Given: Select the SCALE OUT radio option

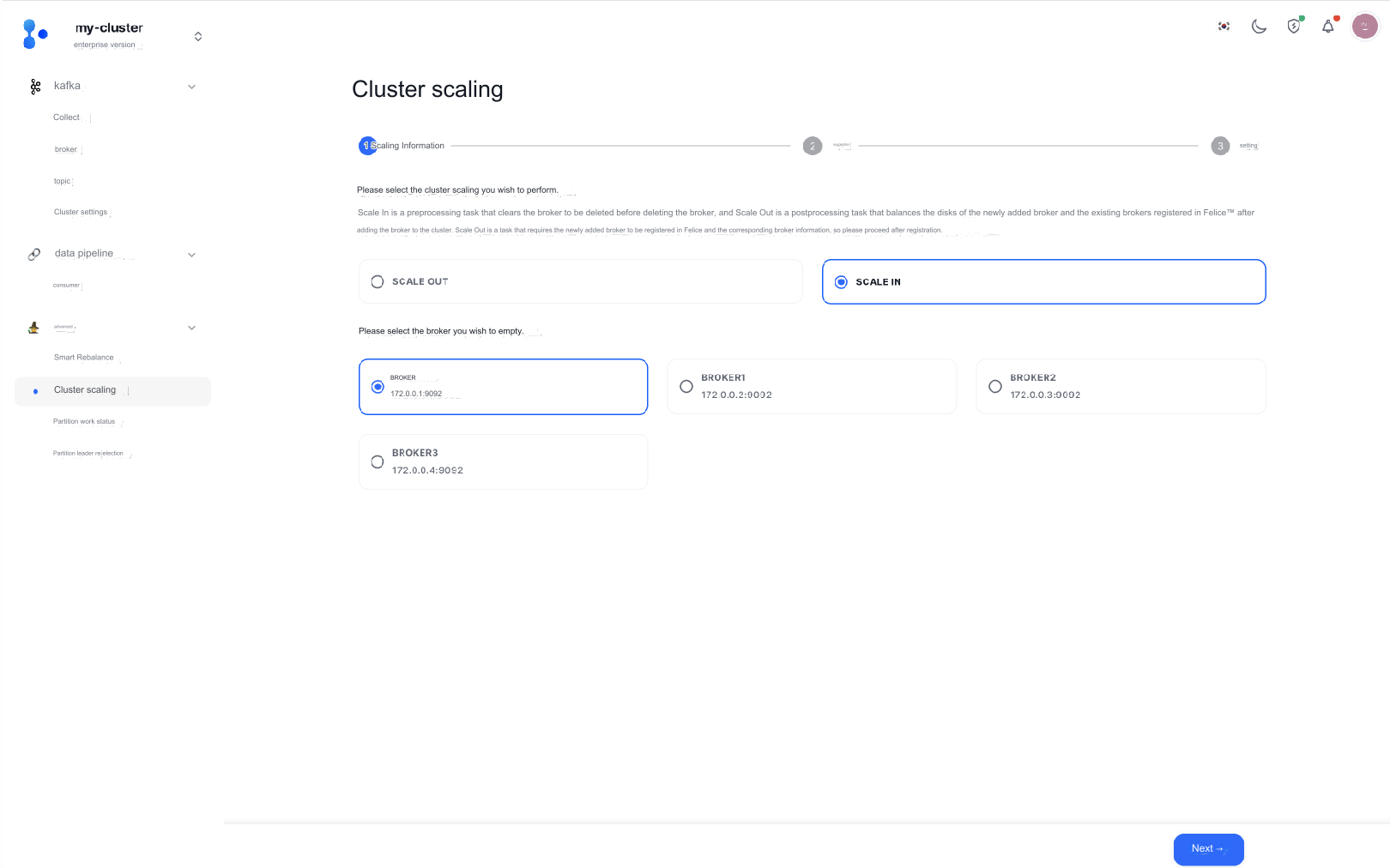Looking at the screenshot, I should (378, 282).
